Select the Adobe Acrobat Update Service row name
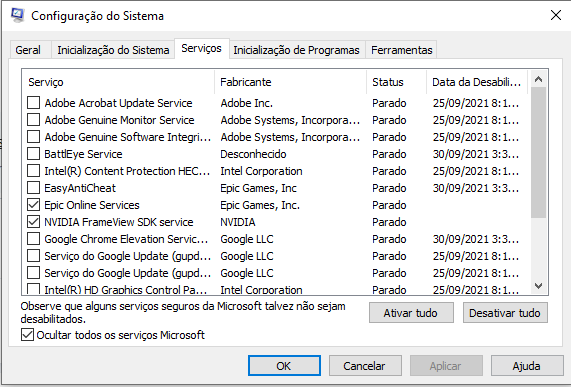Viewport: 571px width, 387px height. pos(118,103)
